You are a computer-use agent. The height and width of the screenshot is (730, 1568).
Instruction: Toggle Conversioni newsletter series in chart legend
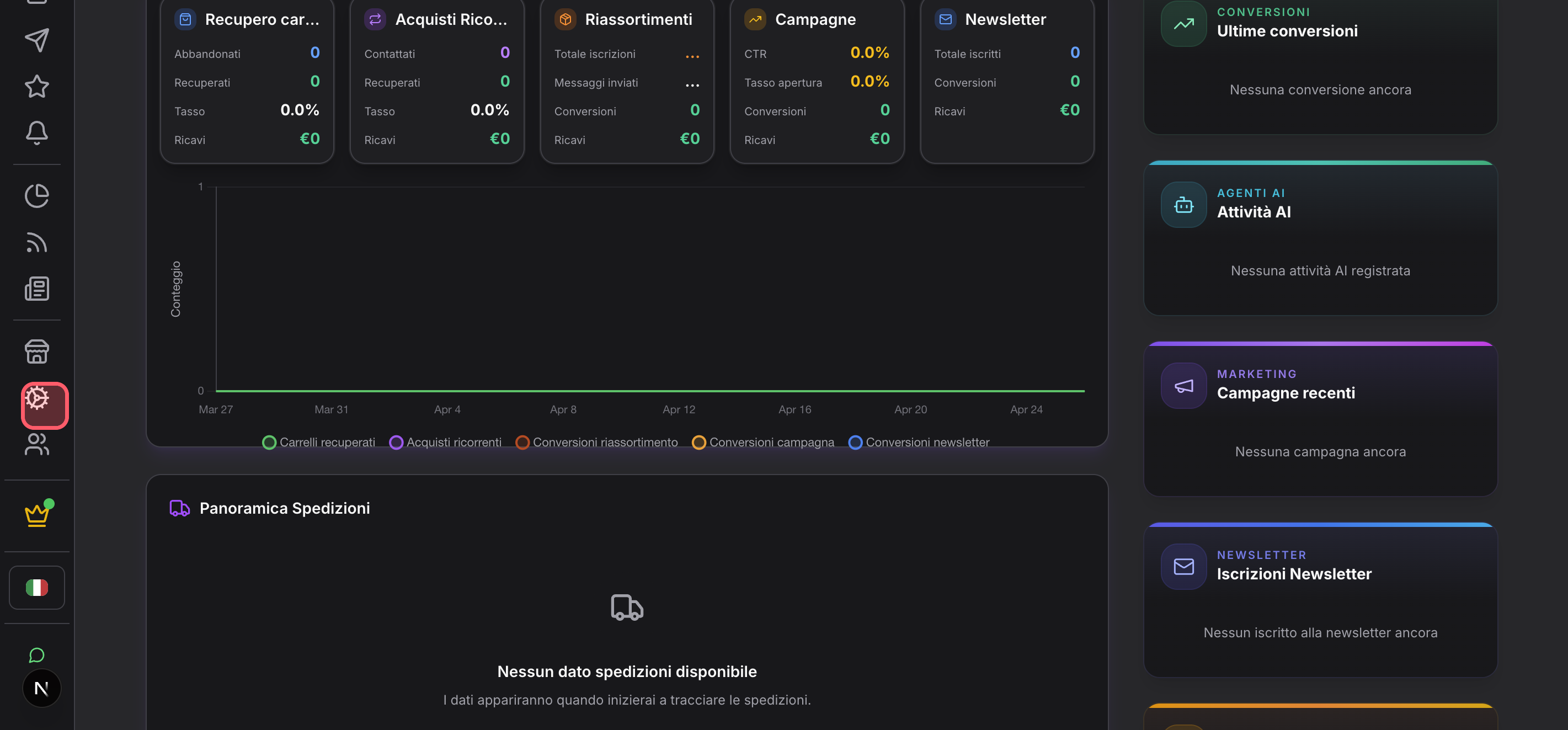tap(919, 442)
